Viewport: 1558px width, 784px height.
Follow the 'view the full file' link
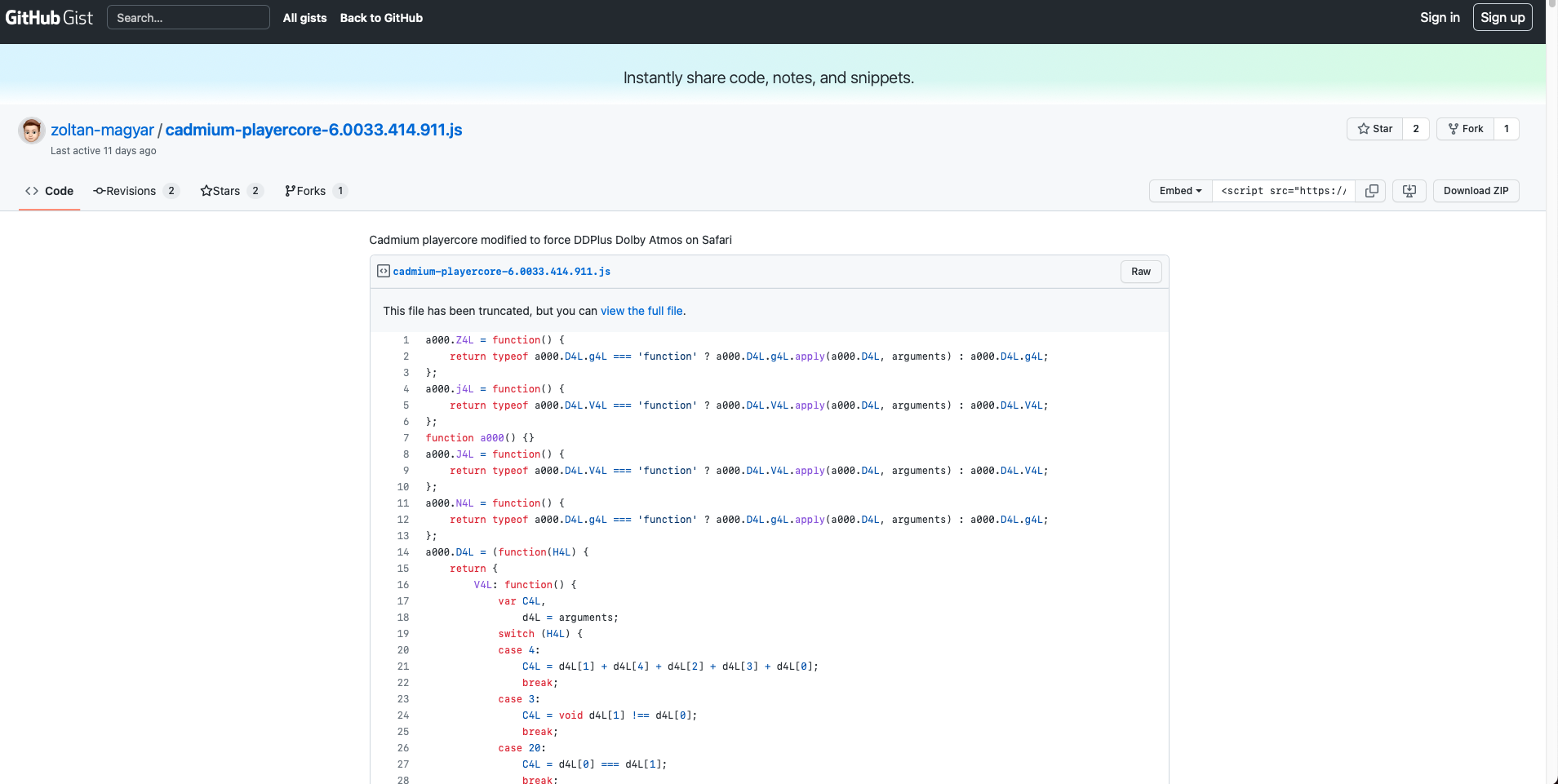point(641,311)
